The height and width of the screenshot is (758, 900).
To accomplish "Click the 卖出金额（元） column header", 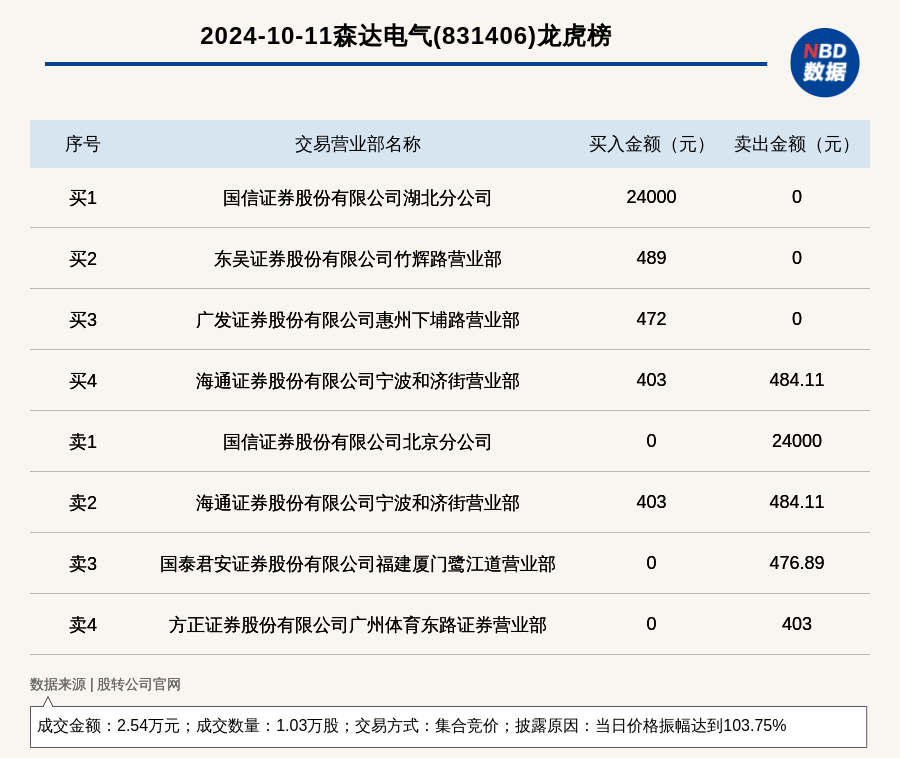I will tap(796, 144).
